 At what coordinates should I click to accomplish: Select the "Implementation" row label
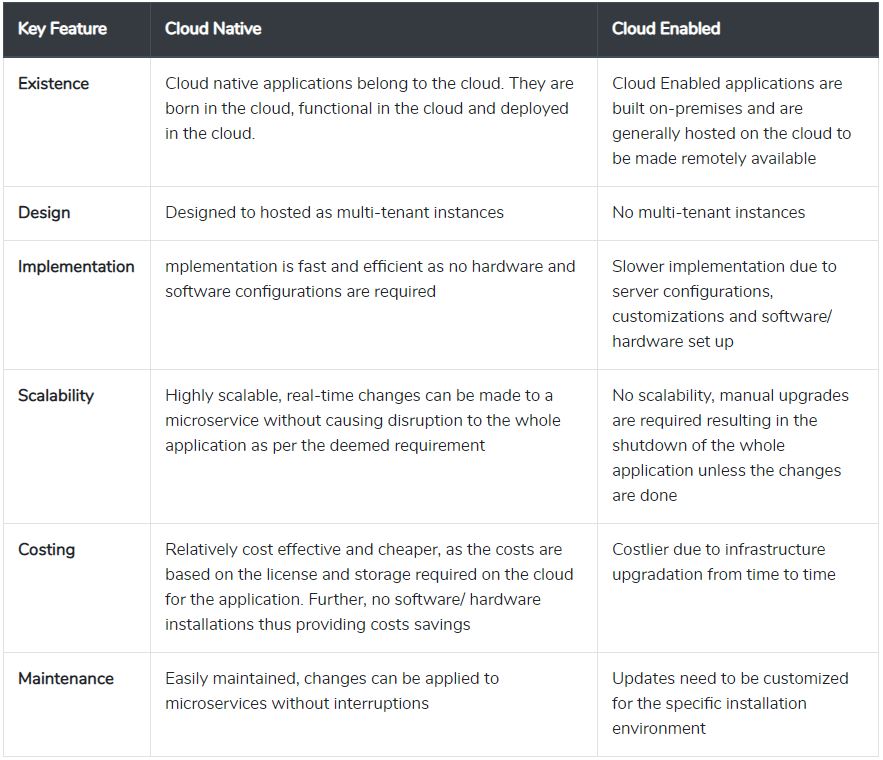tap(76, 266)
